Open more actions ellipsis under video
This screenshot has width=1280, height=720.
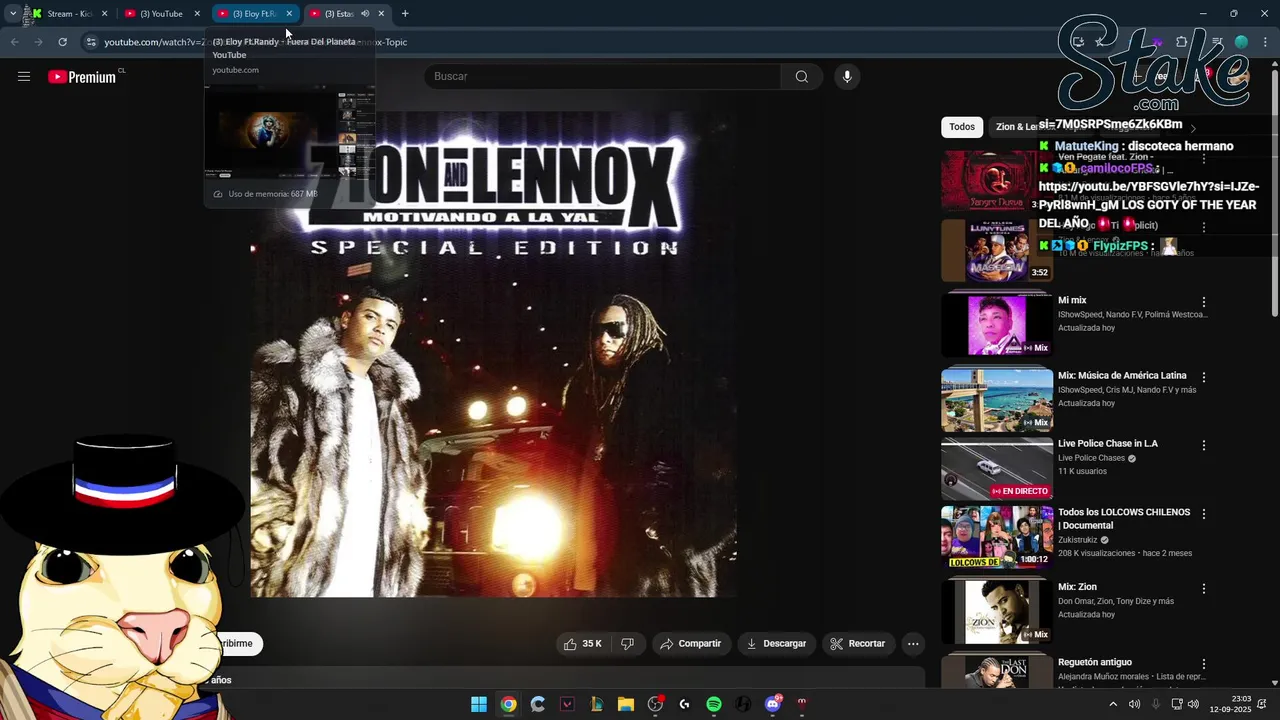[913, 644]
